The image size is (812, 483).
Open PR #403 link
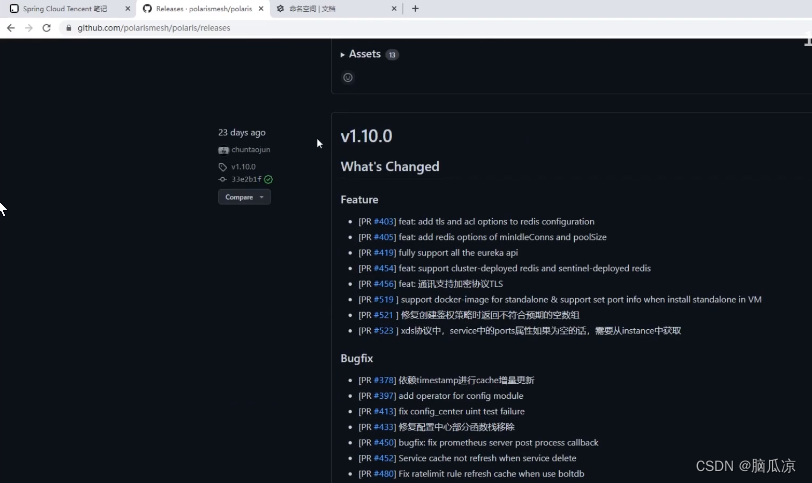384,222
